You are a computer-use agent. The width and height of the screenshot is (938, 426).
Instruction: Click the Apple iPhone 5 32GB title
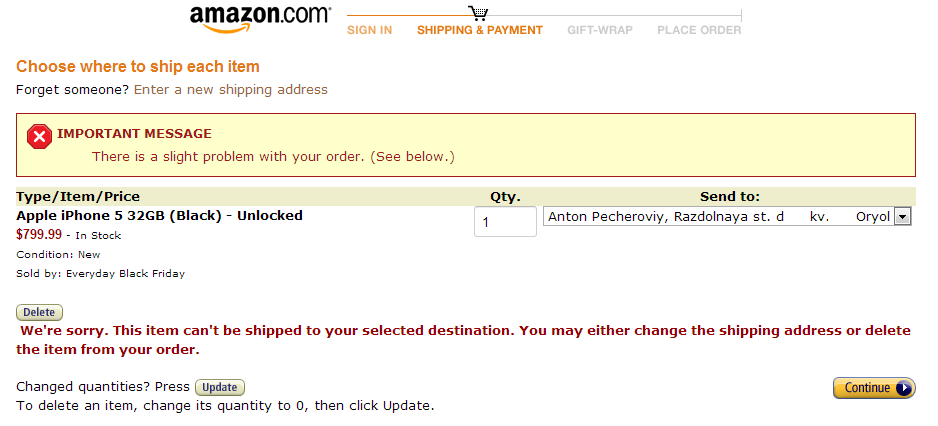pos(159,215)
